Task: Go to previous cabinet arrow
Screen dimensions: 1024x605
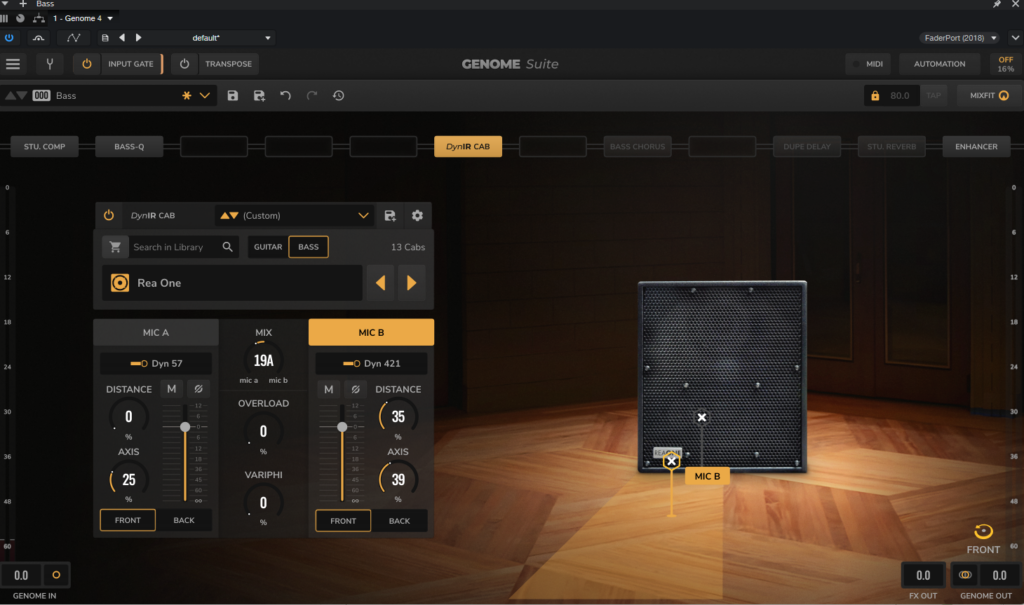Action: tap(380, 283)
